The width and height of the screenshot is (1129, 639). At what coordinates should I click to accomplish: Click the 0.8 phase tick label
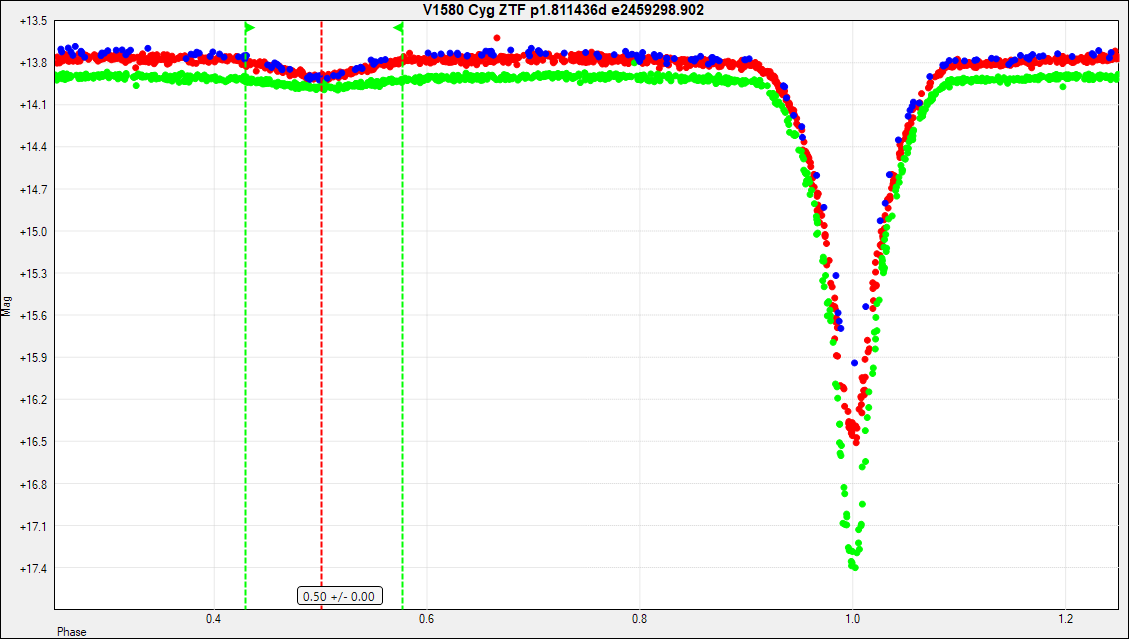pyautogui.click(x=639, y=619)
